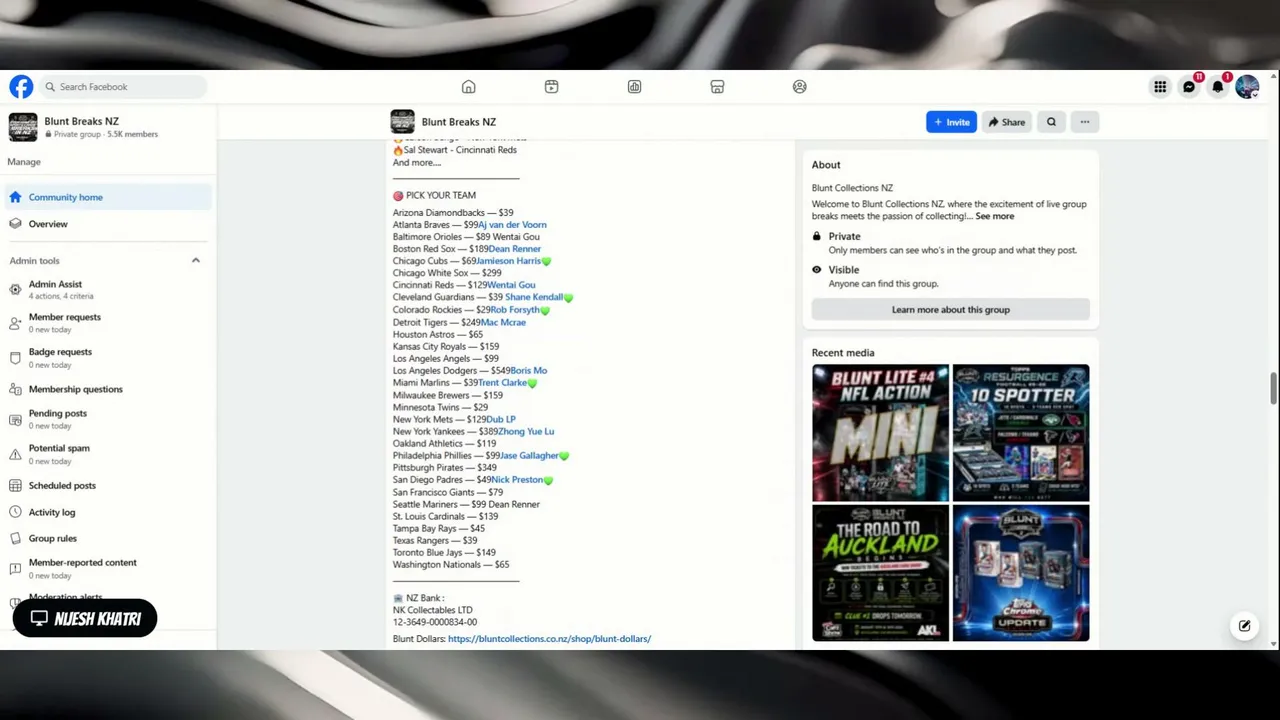The width and height of the screenshot is (1280, 720).
Task: Click the Membership questions icon
Action: (15, 389)
